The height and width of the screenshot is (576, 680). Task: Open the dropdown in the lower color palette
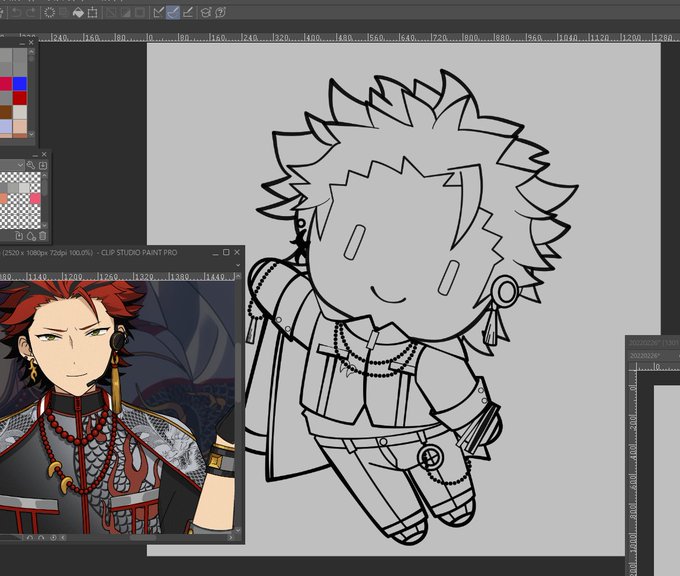point(20,165)
